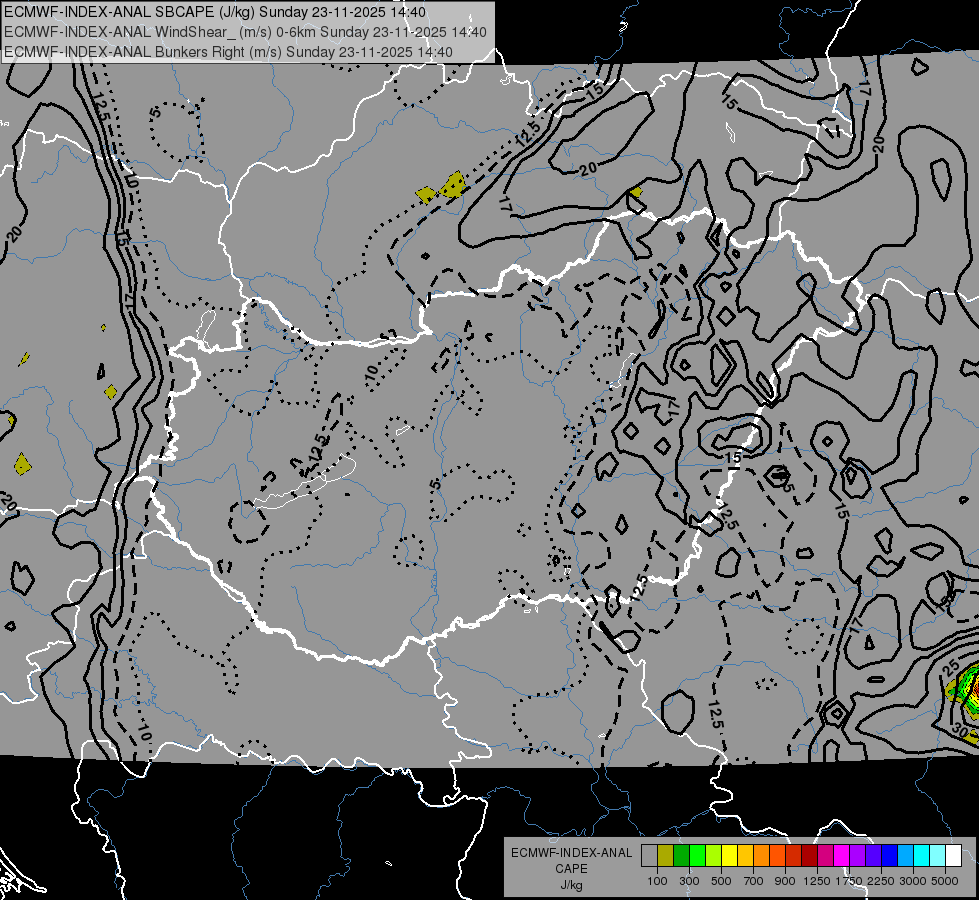Image resolution: width=979 pixels, height=900 pixels.
Task: Click the 'CAPE' legend label
Action: tap(571, 869)
